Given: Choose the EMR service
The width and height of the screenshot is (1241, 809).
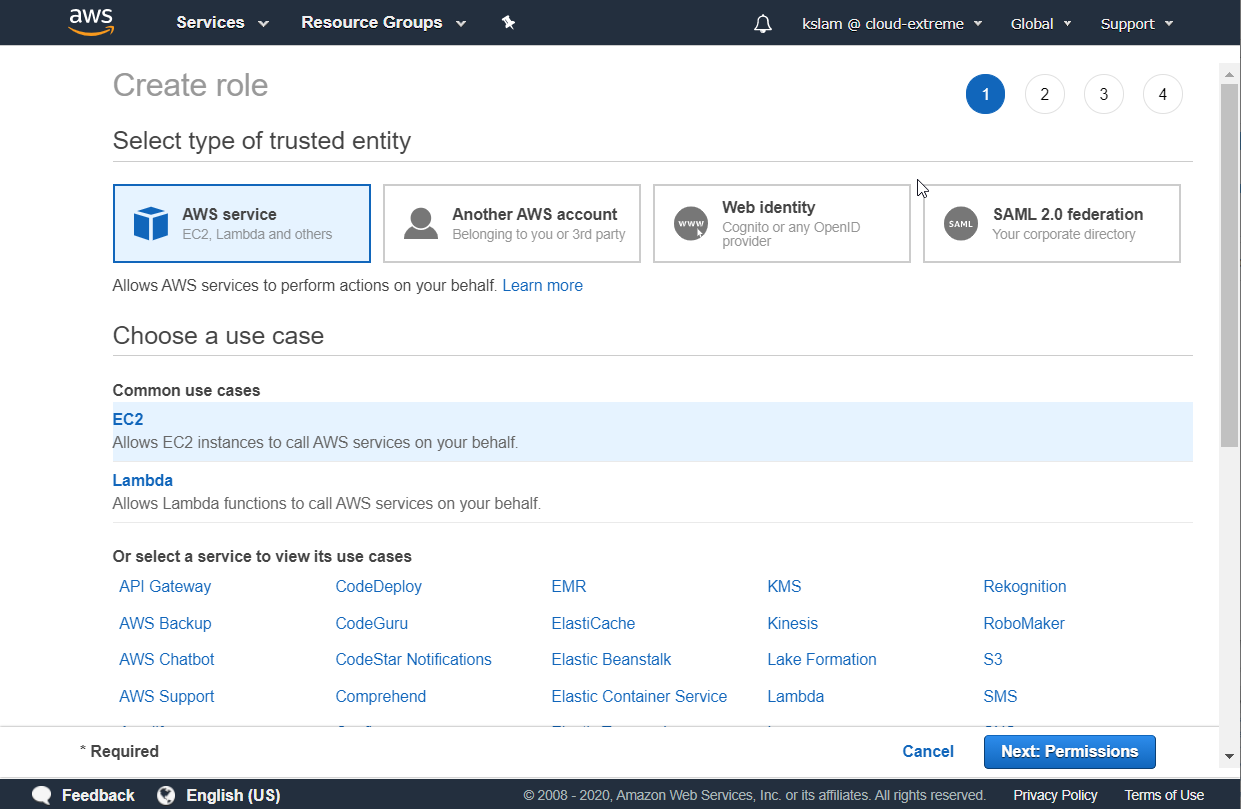Looking at the screenshot, I should (x=568, y=586).
